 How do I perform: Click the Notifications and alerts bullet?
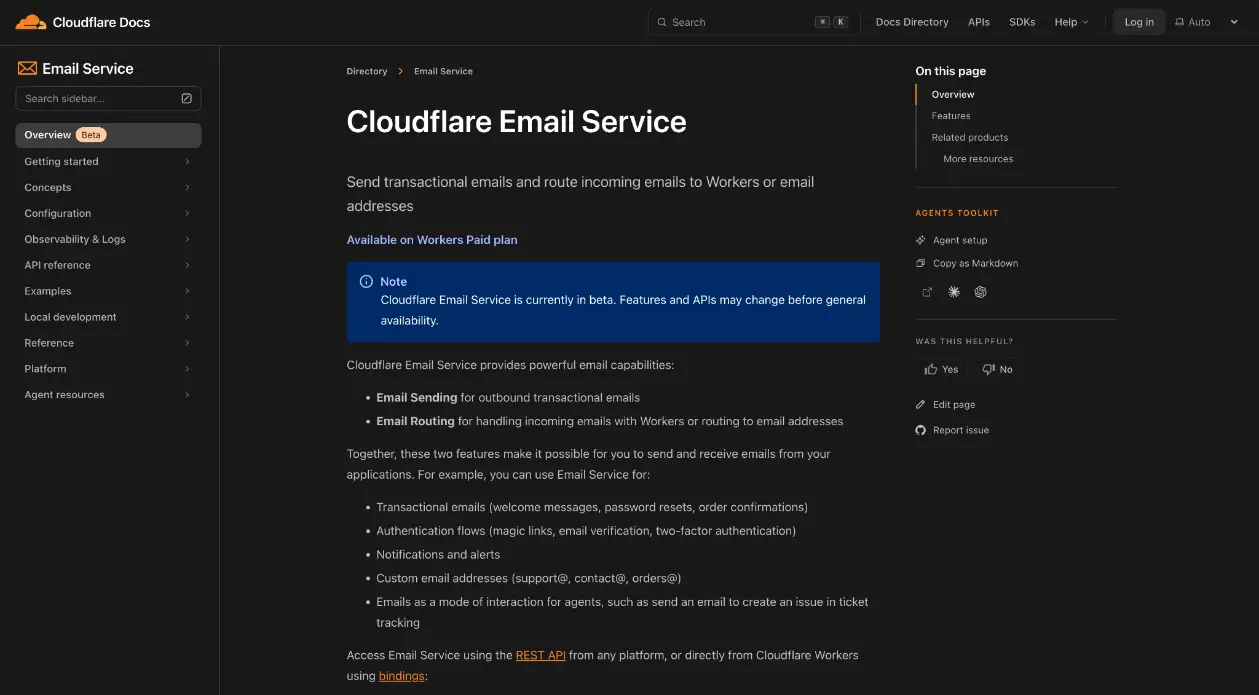pyautogui.click(x=438, y=554)
